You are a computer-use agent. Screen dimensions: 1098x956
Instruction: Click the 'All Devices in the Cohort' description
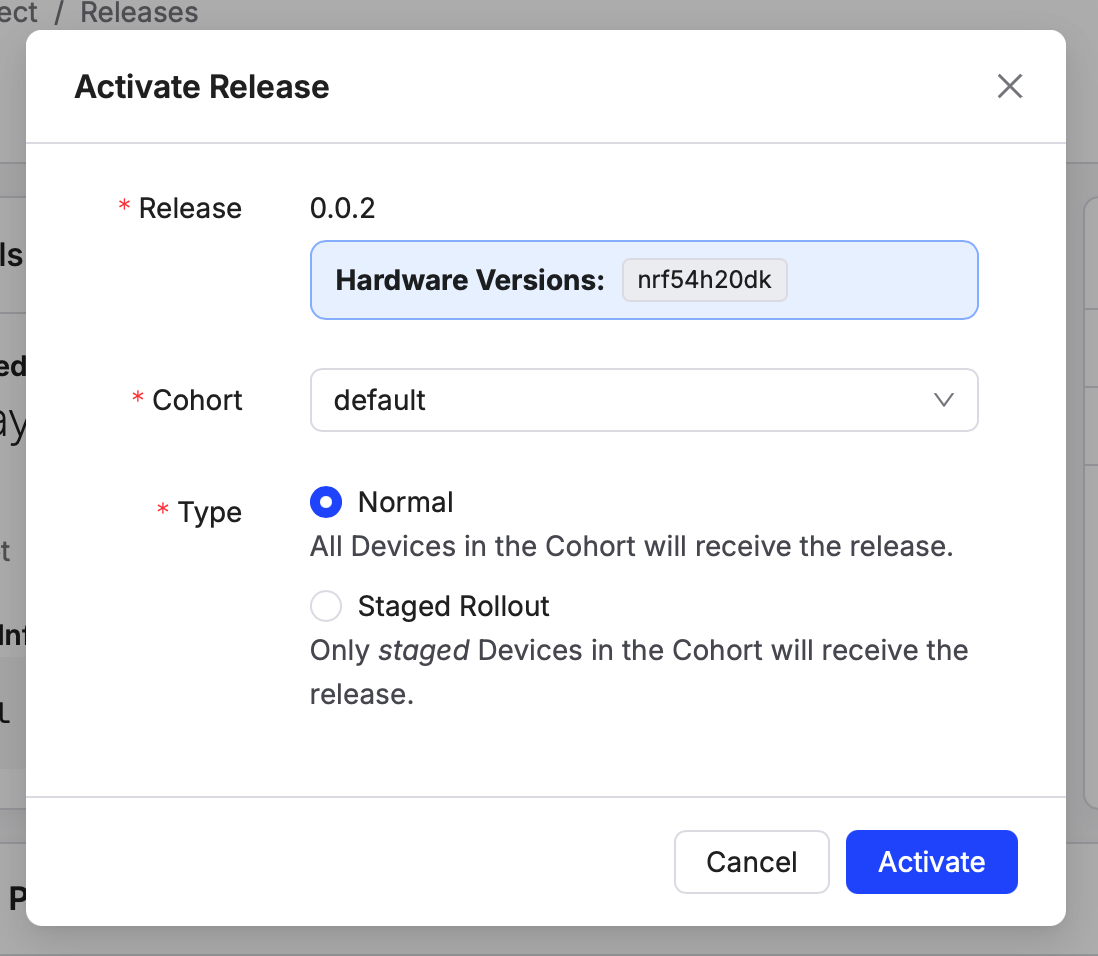pyautogui.click(x=630, y=547)
